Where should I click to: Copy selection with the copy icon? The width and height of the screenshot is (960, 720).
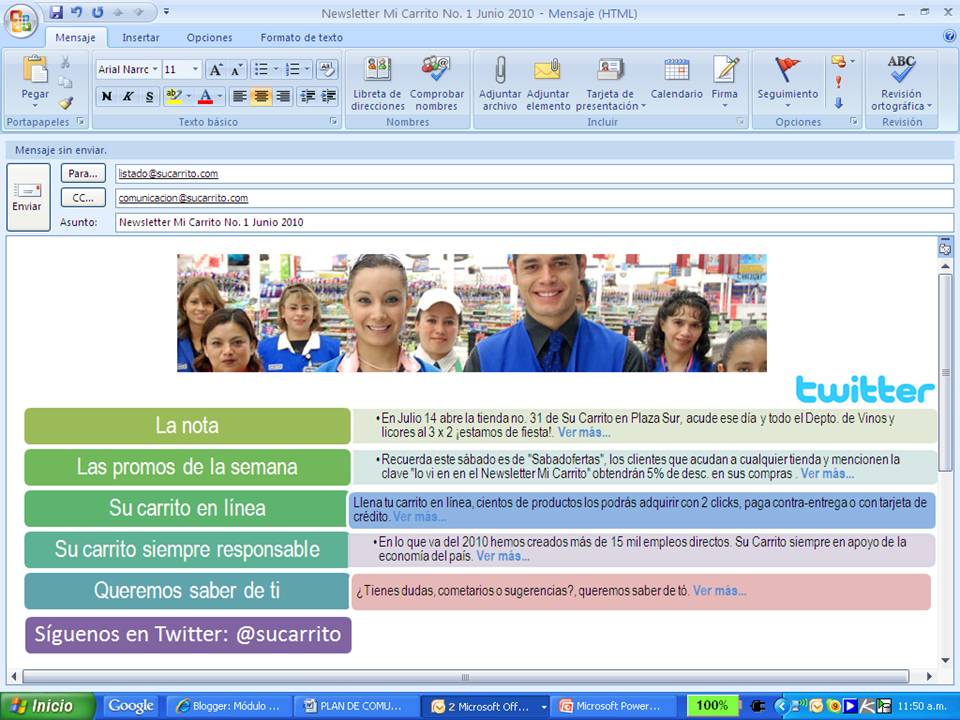coord(65,82)
